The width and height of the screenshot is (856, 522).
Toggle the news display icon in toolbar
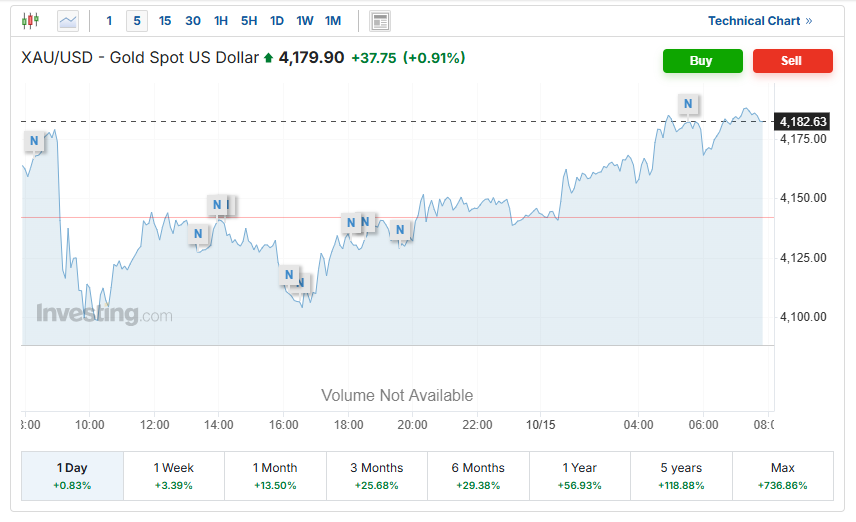click(380, 21)
